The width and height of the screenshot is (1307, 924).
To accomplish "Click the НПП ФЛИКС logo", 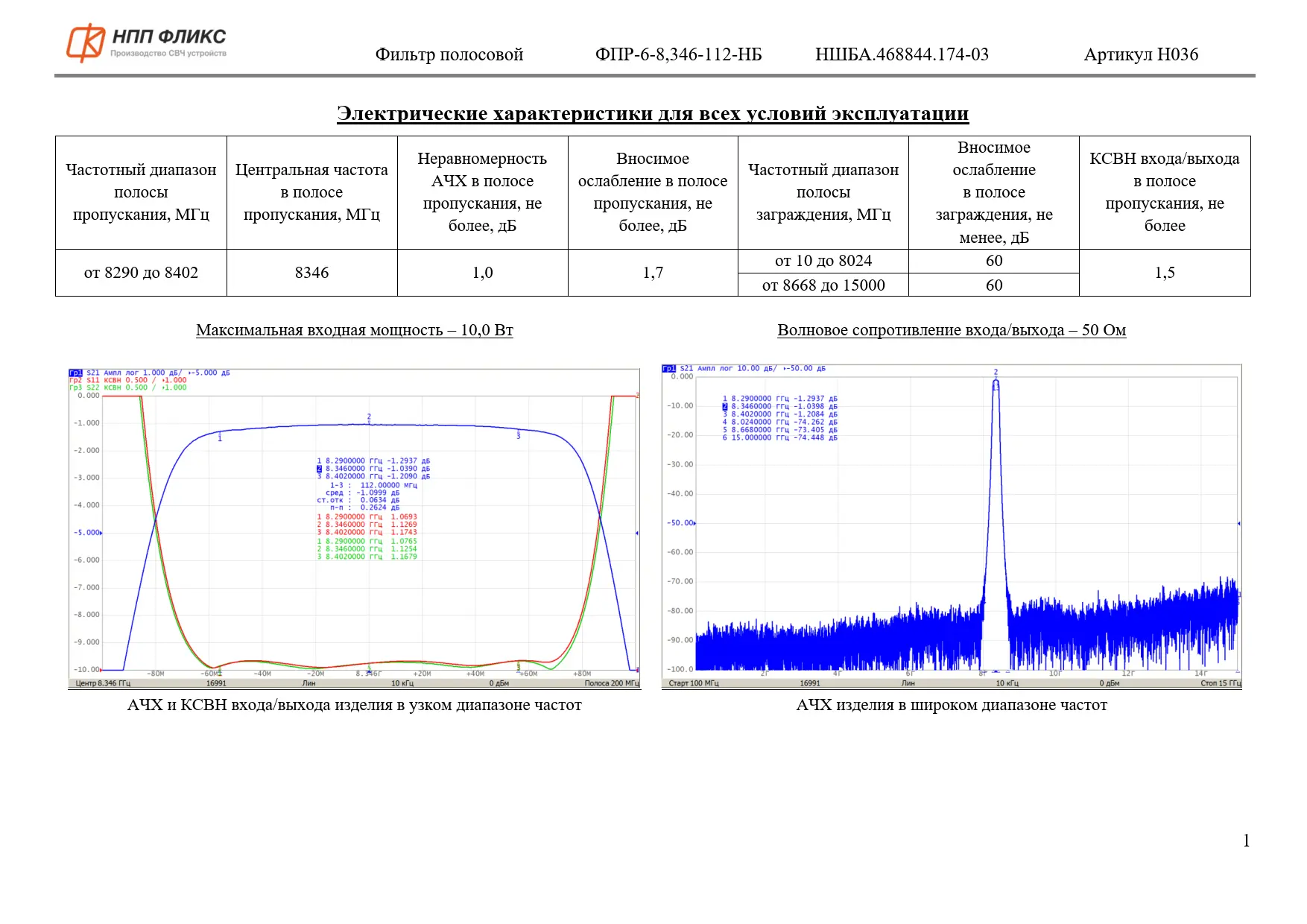I will click(x=146, y=43).
